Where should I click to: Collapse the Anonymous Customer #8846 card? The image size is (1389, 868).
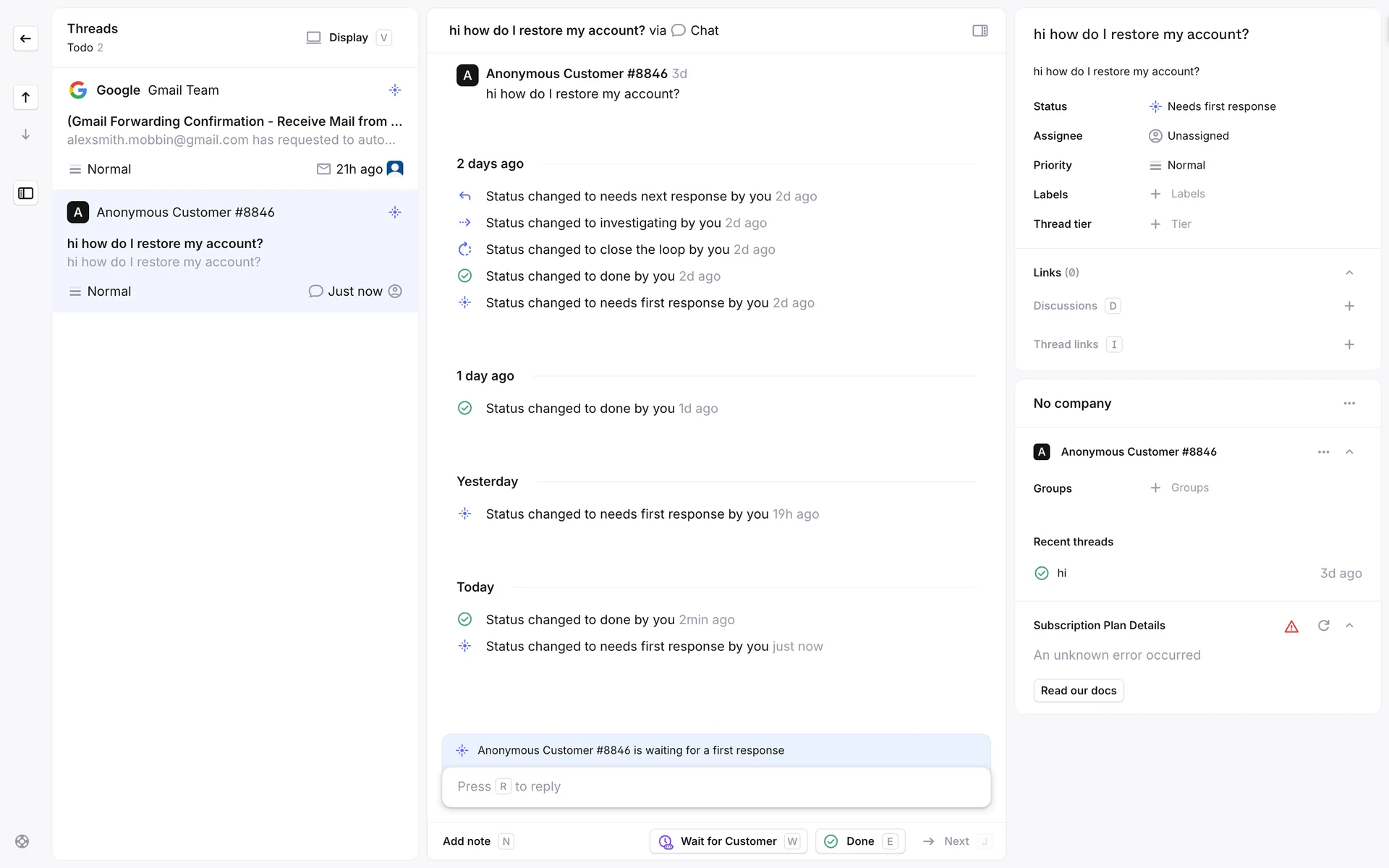click(x=1348, y=452)
